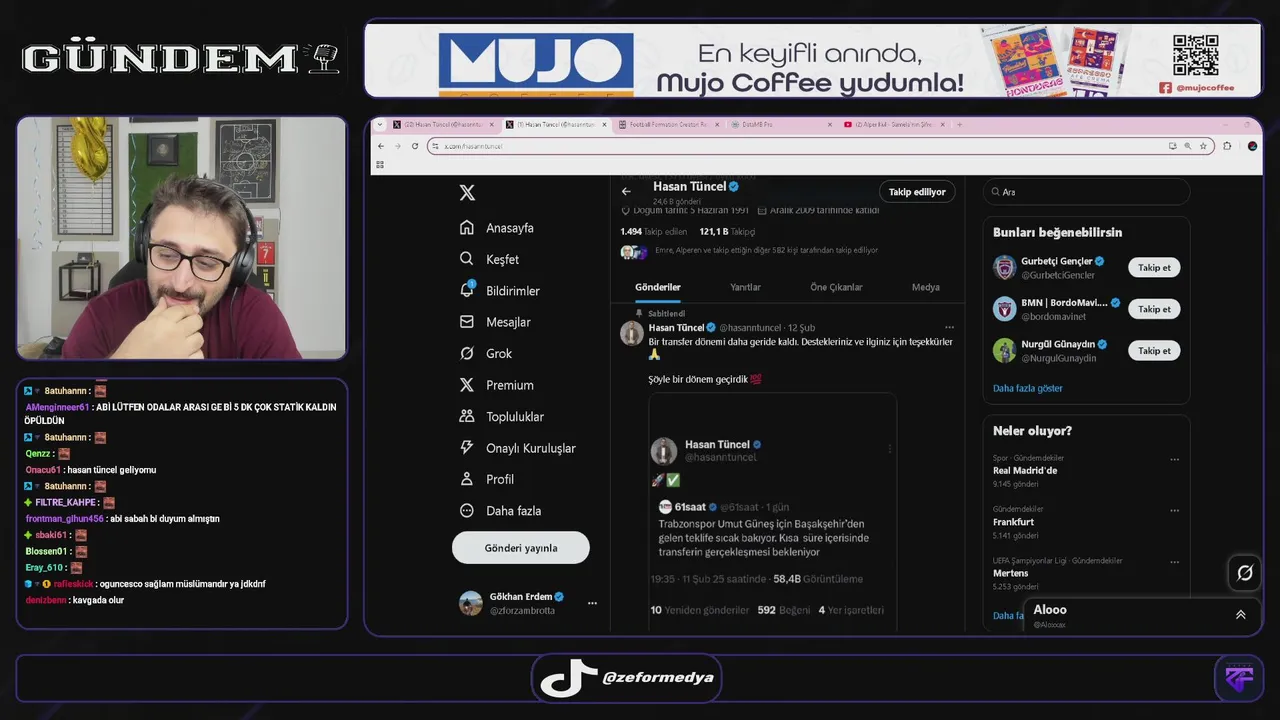Open pinned post three-dot menu
The image size is (1280, 720).
(x=949, y=327)
